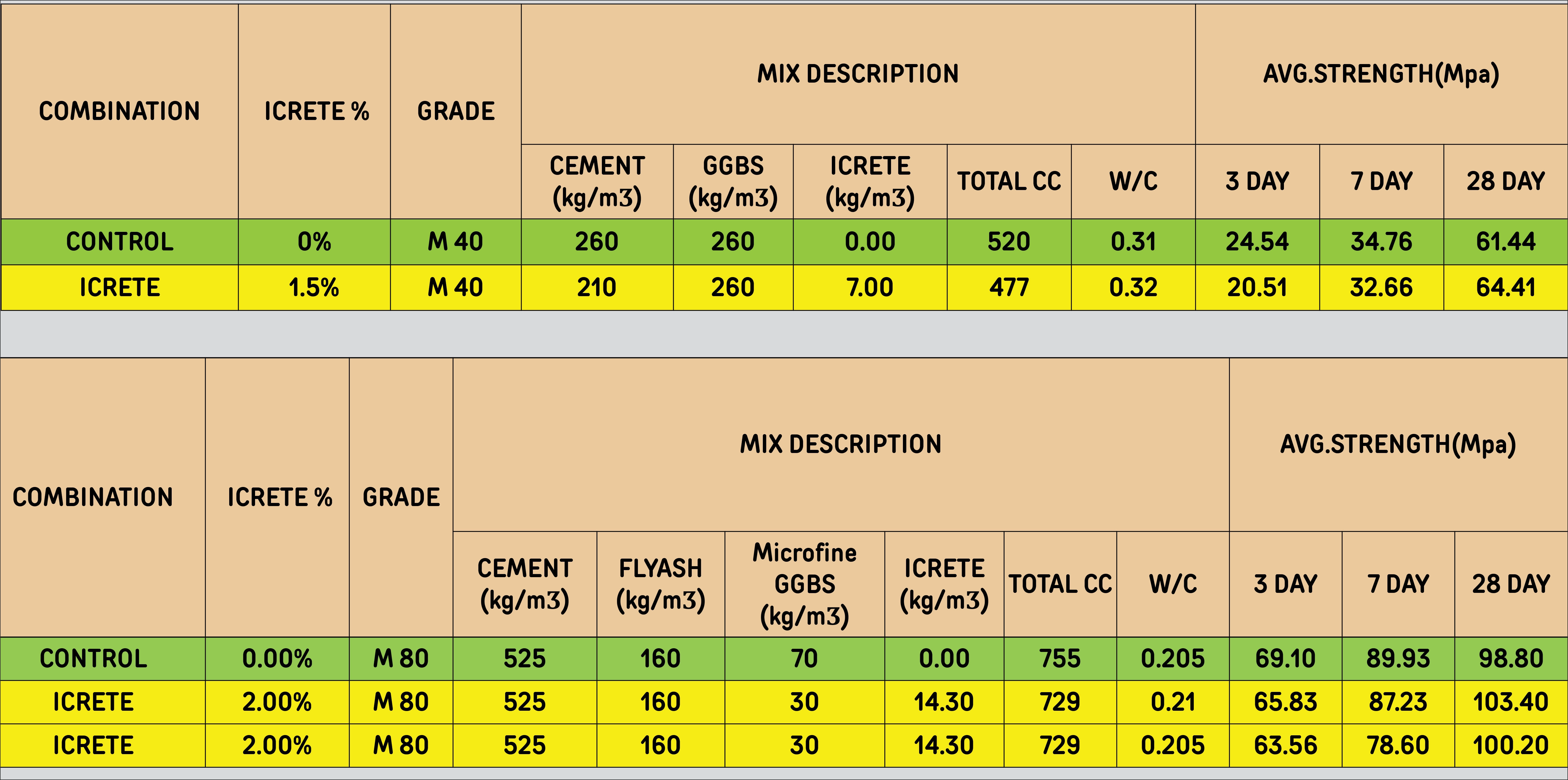Click the 24.54 three day strength cell
Viewport: 1568px width, 780px height.
click(1257, 242)
